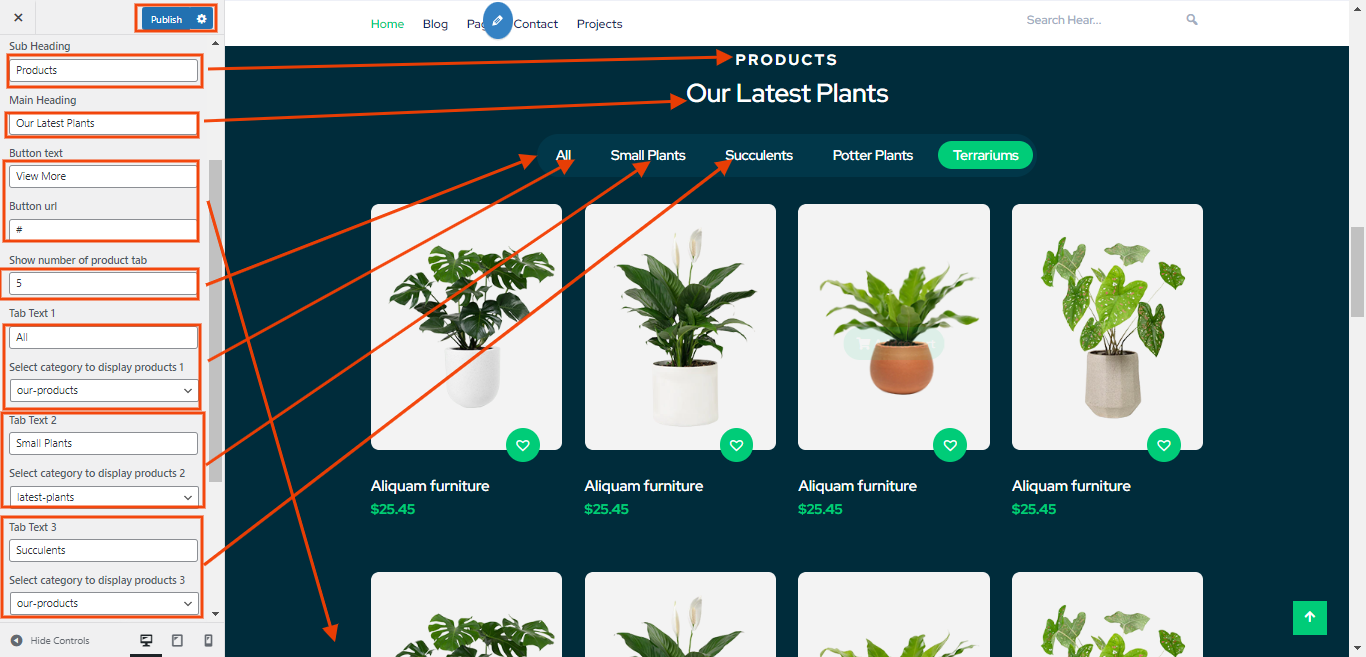Click the blue pencil edit shortcut icon
1366x657 pixels.
tap(497, 21)
